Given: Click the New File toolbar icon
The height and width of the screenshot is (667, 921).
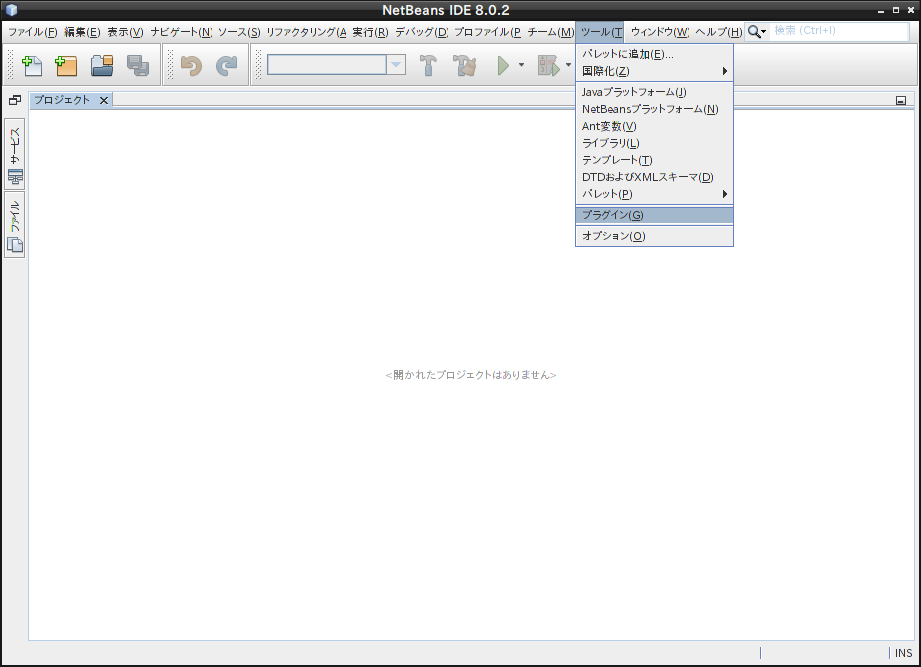Looking at the screenshot, I should [32, 65].
